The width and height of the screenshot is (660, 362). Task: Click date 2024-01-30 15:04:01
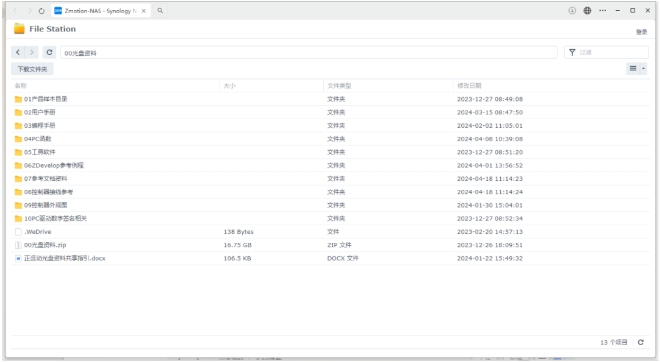(x=490, y=205)
